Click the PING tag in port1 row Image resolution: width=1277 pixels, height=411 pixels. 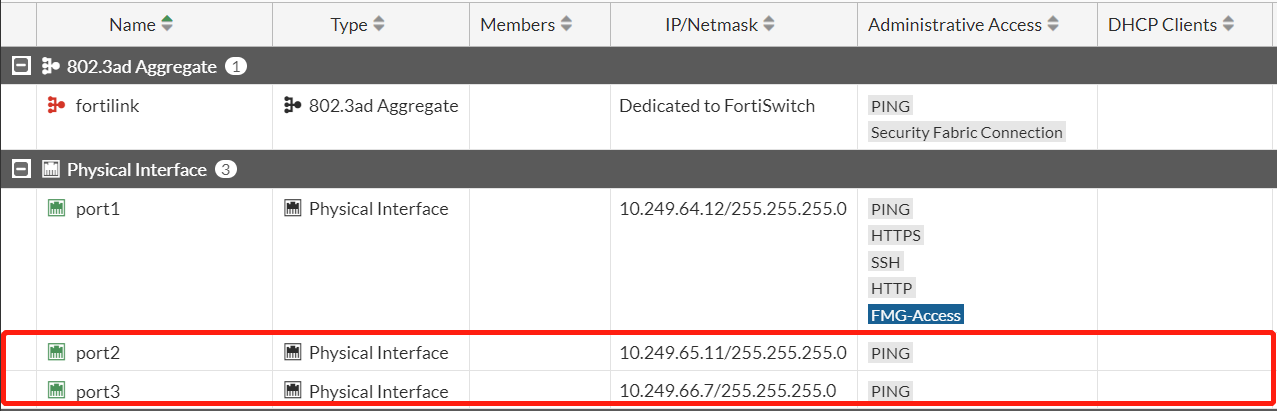[x=890, y=209]
